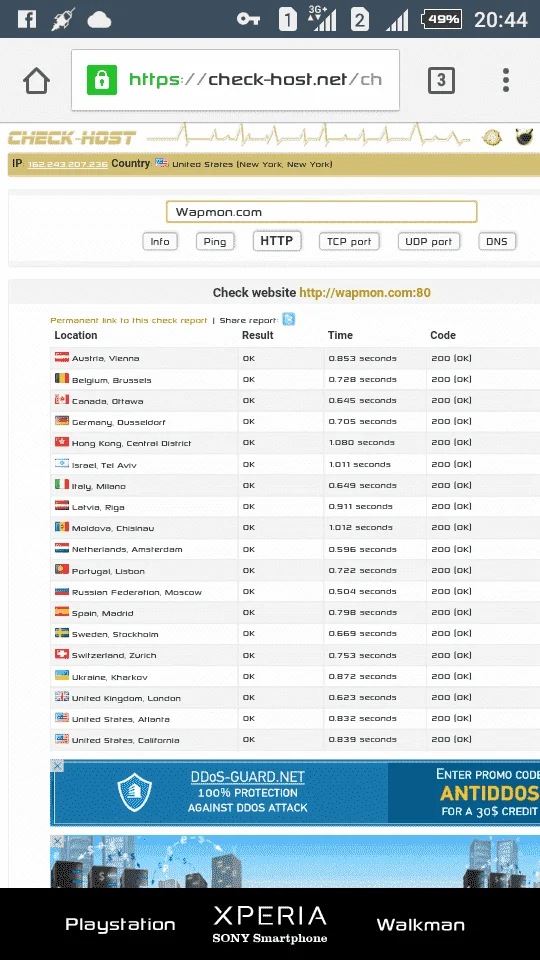Click the round gold icon in header
Image resolution: width=540 pixels, height=960 pixels.
492,137
